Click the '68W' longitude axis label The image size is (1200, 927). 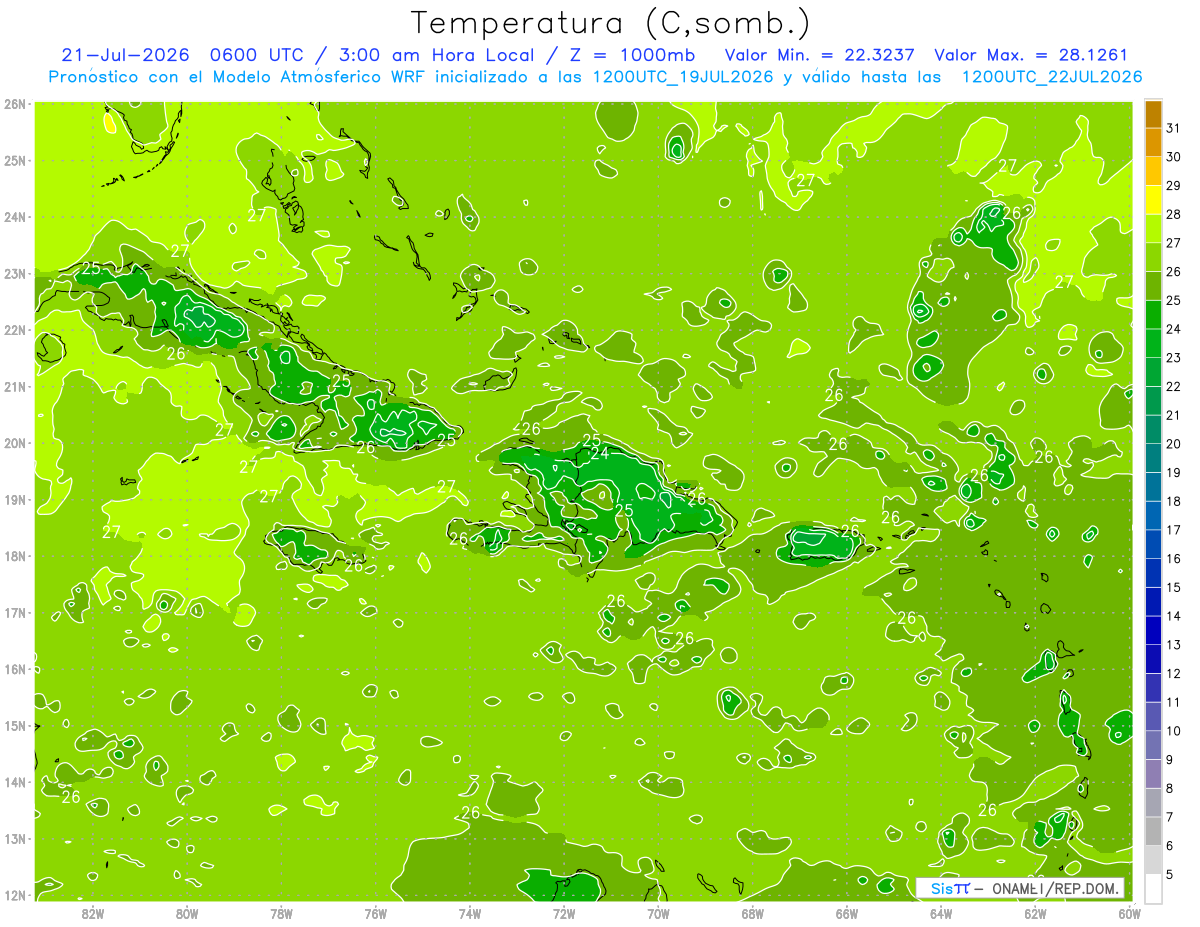pyautogui.click(x=753, y=912)
